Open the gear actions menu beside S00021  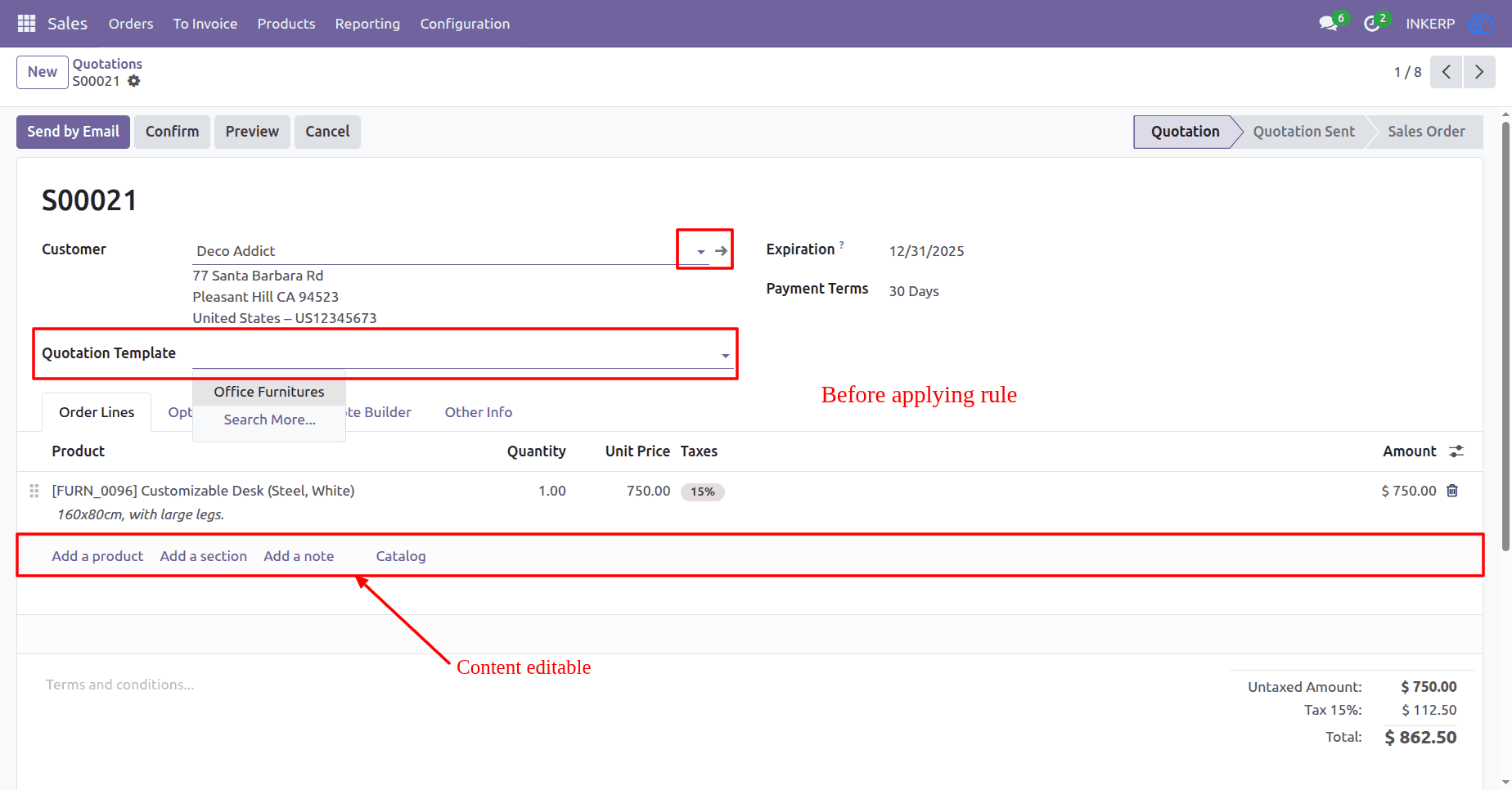(134, 81)
